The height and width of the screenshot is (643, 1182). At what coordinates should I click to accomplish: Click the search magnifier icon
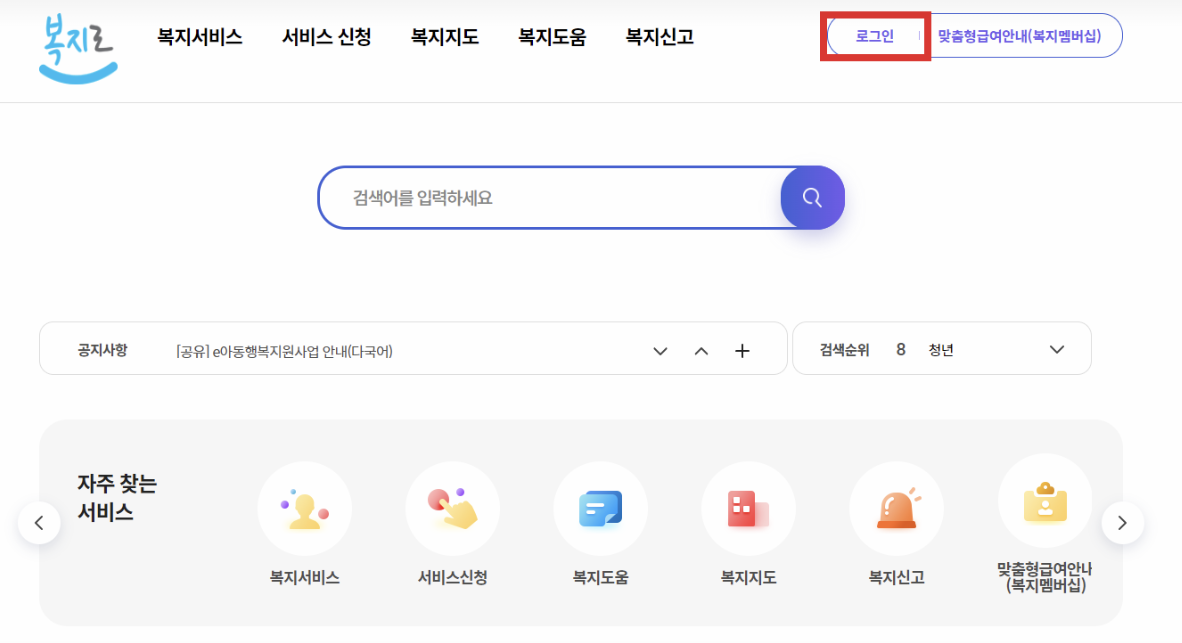click(x=811, y=197)
